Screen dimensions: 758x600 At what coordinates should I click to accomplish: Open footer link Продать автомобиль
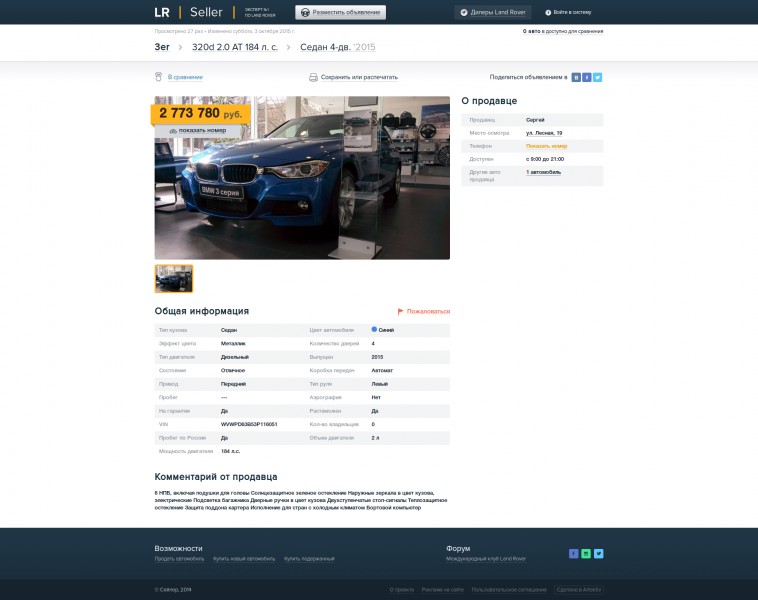pyautogui.click(x=179, y=559)
